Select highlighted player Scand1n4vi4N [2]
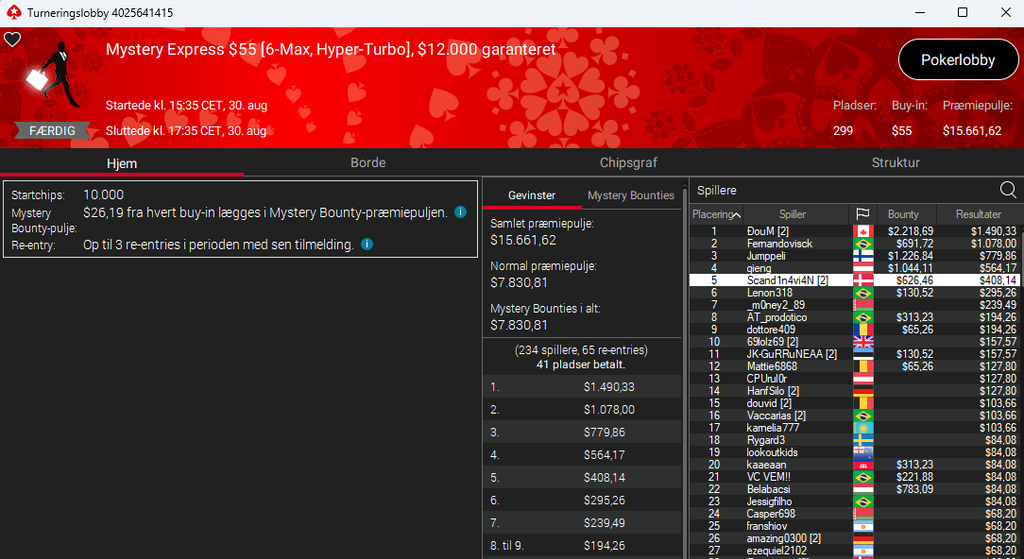This screenshot has height=559, width=1024. click(x=855, y=280)
